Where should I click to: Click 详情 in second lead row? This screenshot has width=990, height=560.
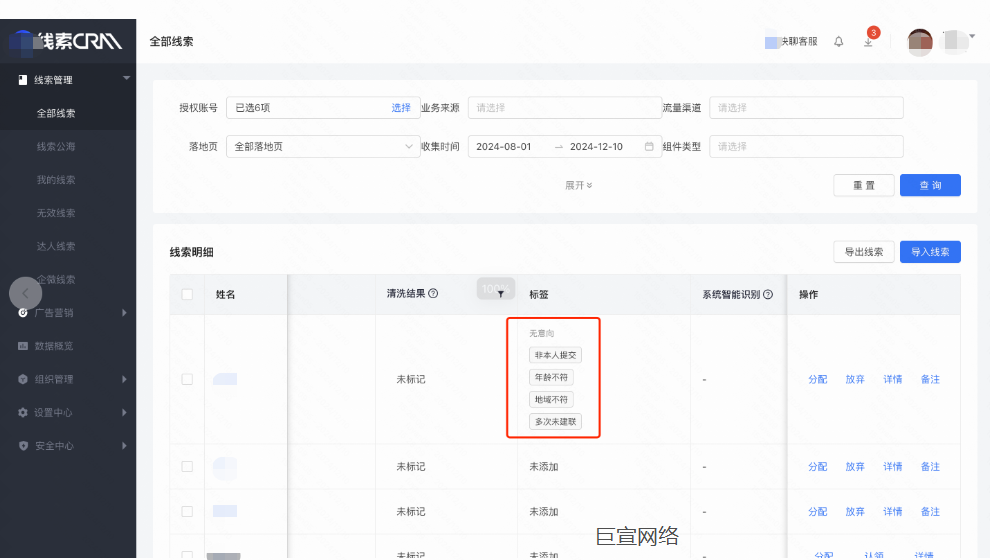point(893,466)
